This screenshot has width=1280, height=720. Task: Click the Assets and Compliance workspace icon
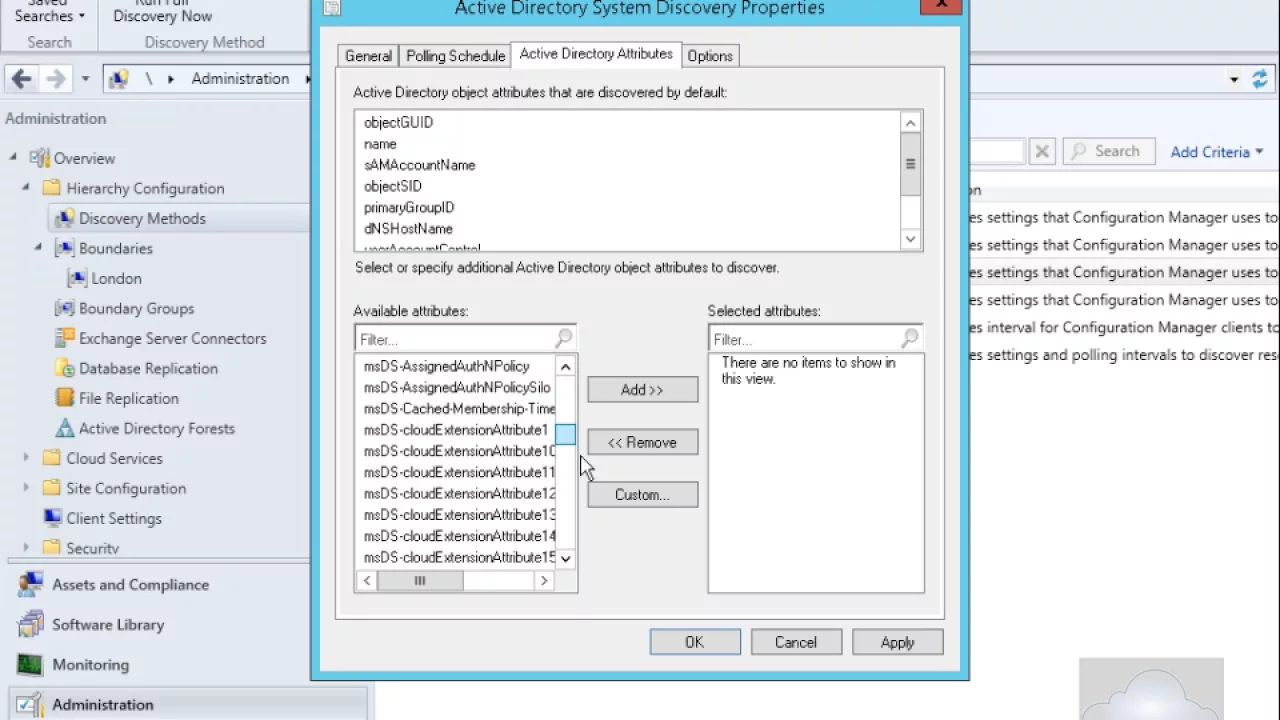(x=30, y=585)
